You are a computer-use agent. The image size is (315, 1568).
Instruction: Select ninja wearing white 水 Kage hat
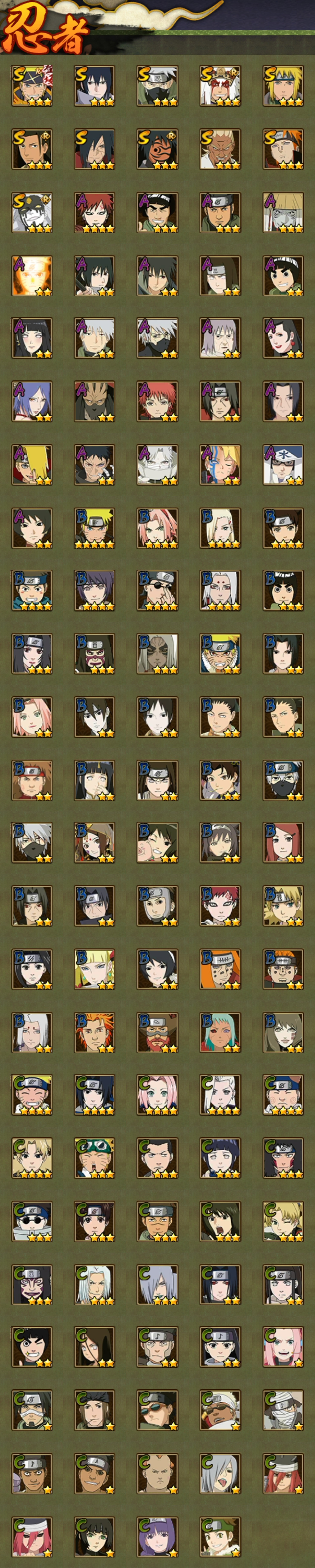[x=283, y=465]
